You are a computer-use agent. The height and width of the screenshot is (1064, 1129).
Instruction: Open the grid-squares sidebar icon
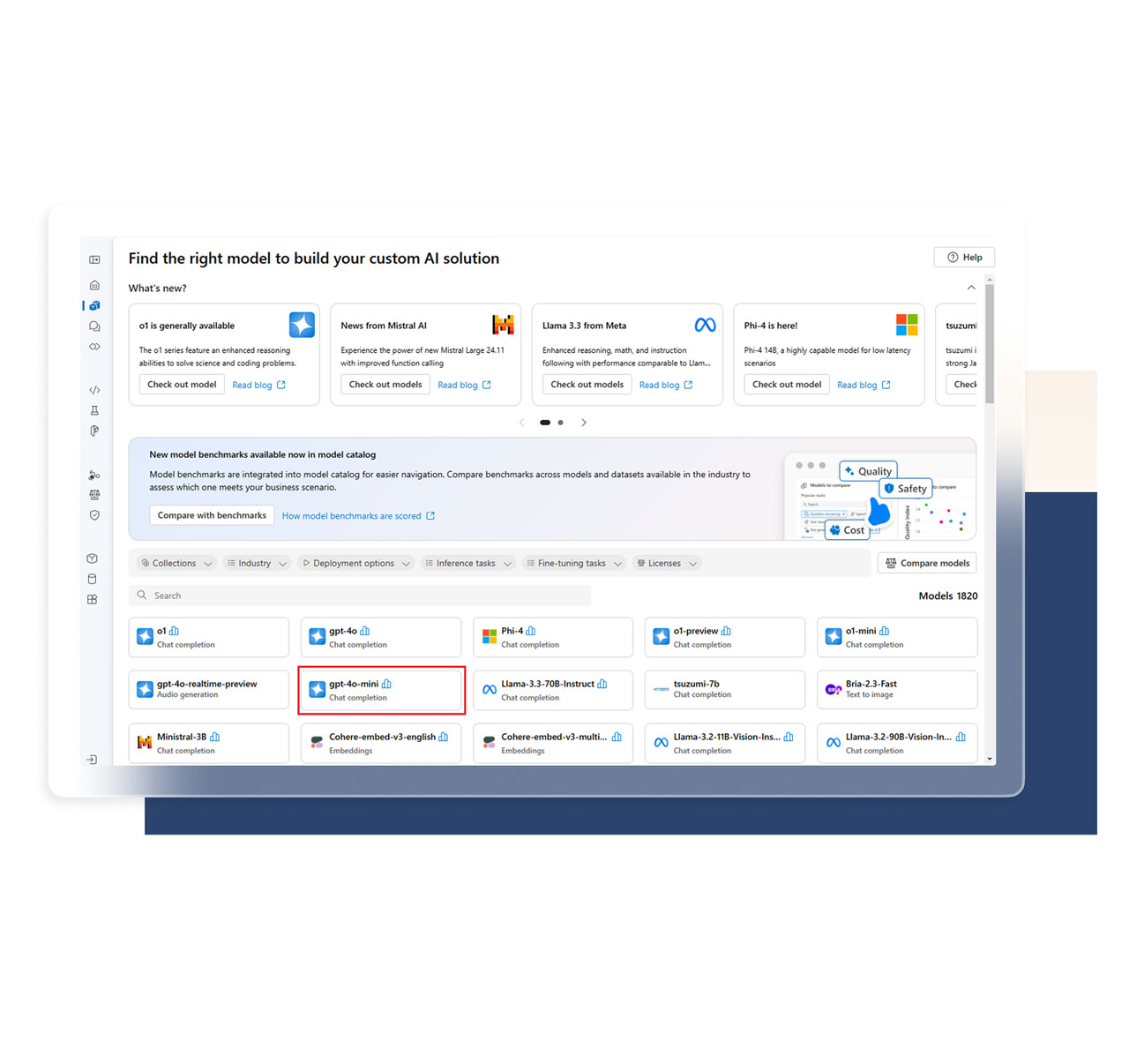pyautogui.click(x=92, y=599)
